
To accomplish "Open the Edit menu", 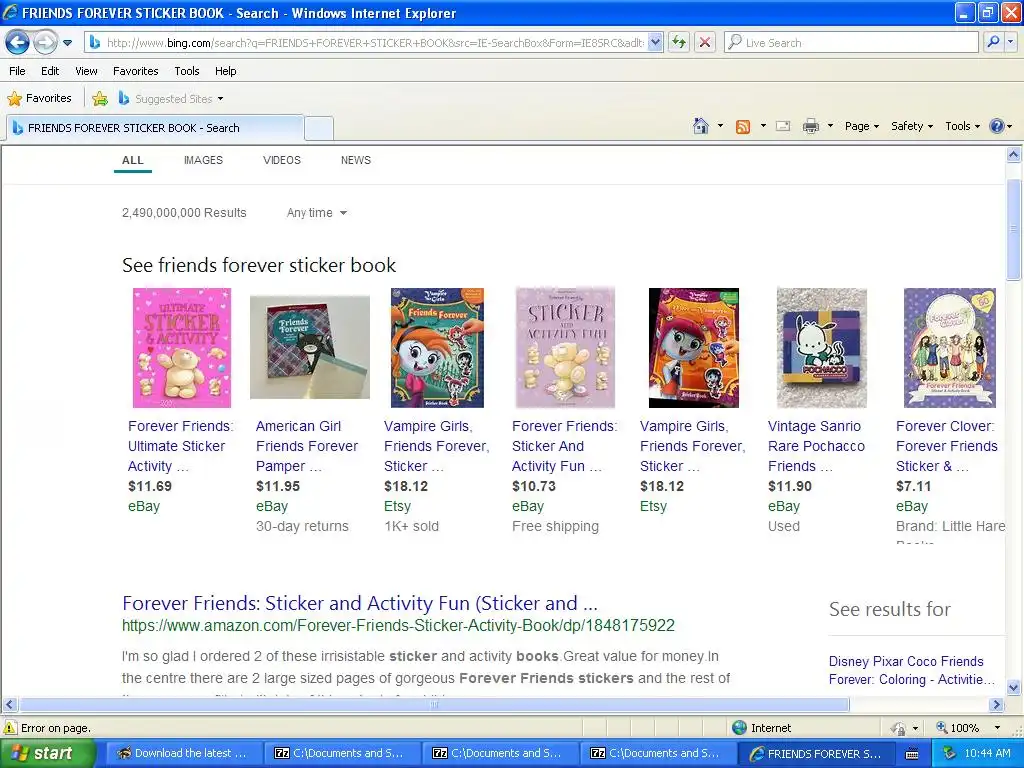I will point(50,71).
